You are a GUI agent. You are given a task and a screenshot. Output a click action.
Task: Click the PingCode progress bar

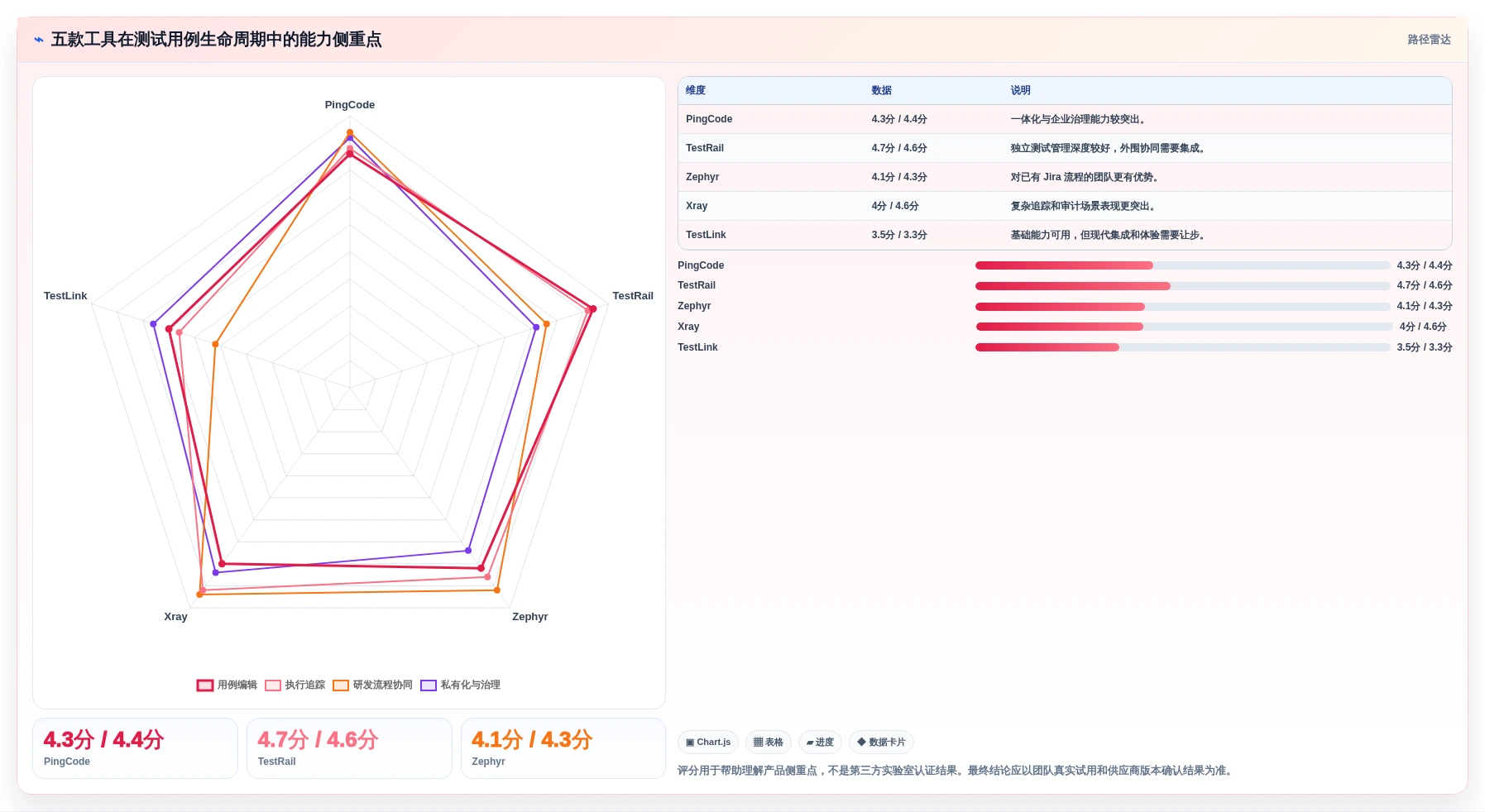[x=1182, y=265]
